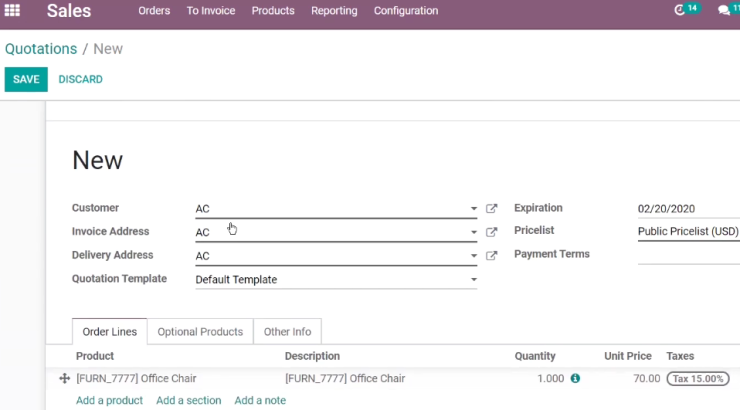Open the Configuration menu
The image size is (740, 410).
(x=406, y=10)
